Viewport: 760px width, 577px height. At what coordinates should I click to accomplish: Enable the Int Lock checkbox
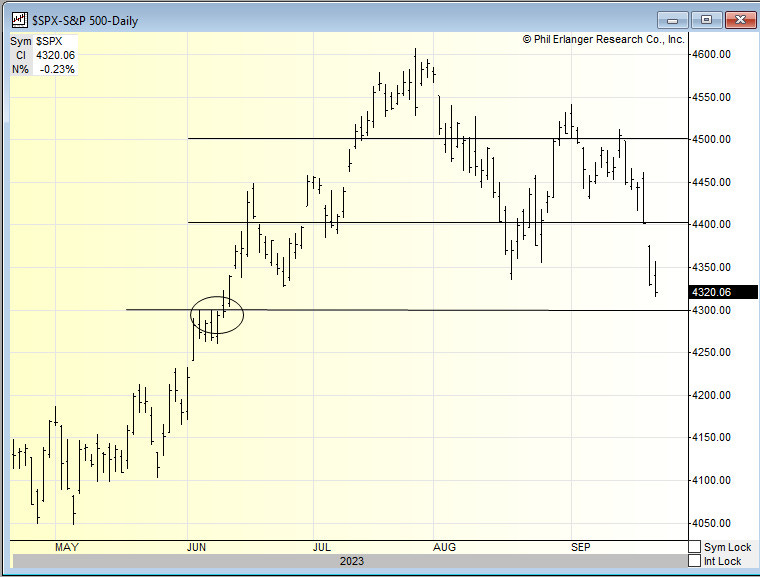coord(695,561)
